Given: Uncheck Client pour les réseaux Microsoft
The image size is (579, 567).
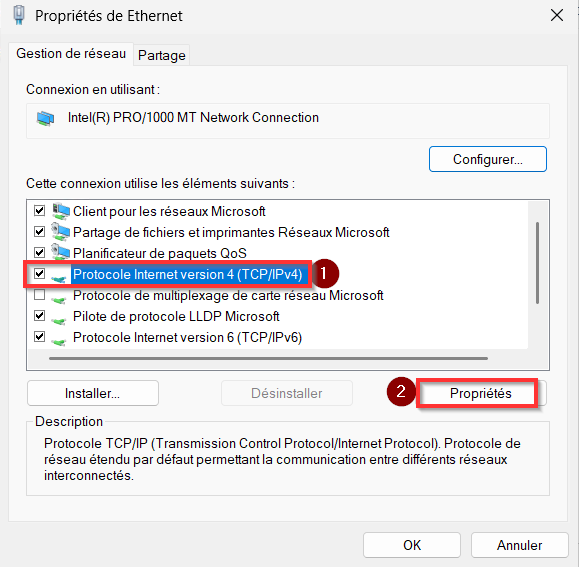Looking at the screenshot, I should click(x=40, y=211).
